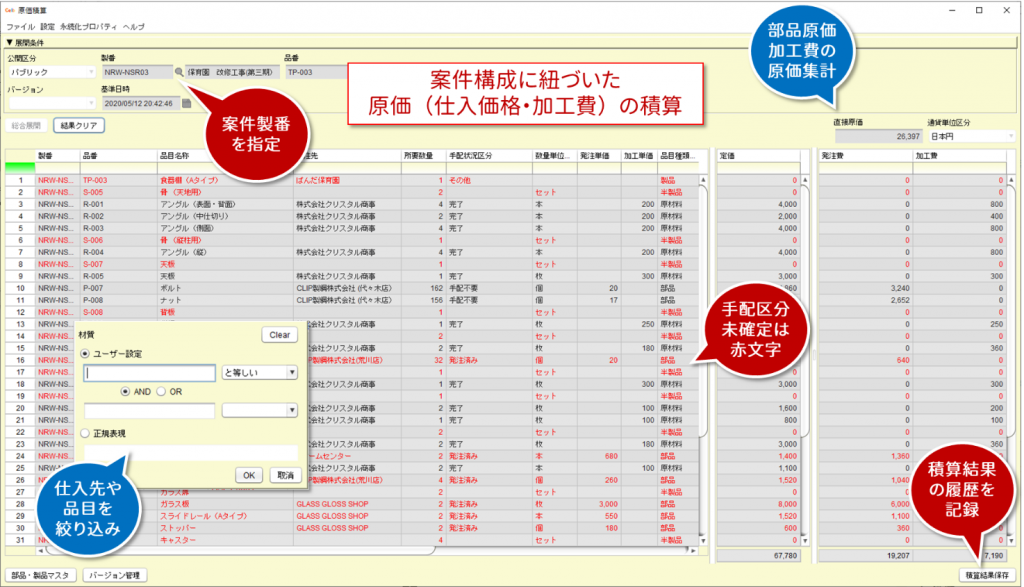Select the キャスター item name cell
The image size is (1024, 587).
(225, 540)
